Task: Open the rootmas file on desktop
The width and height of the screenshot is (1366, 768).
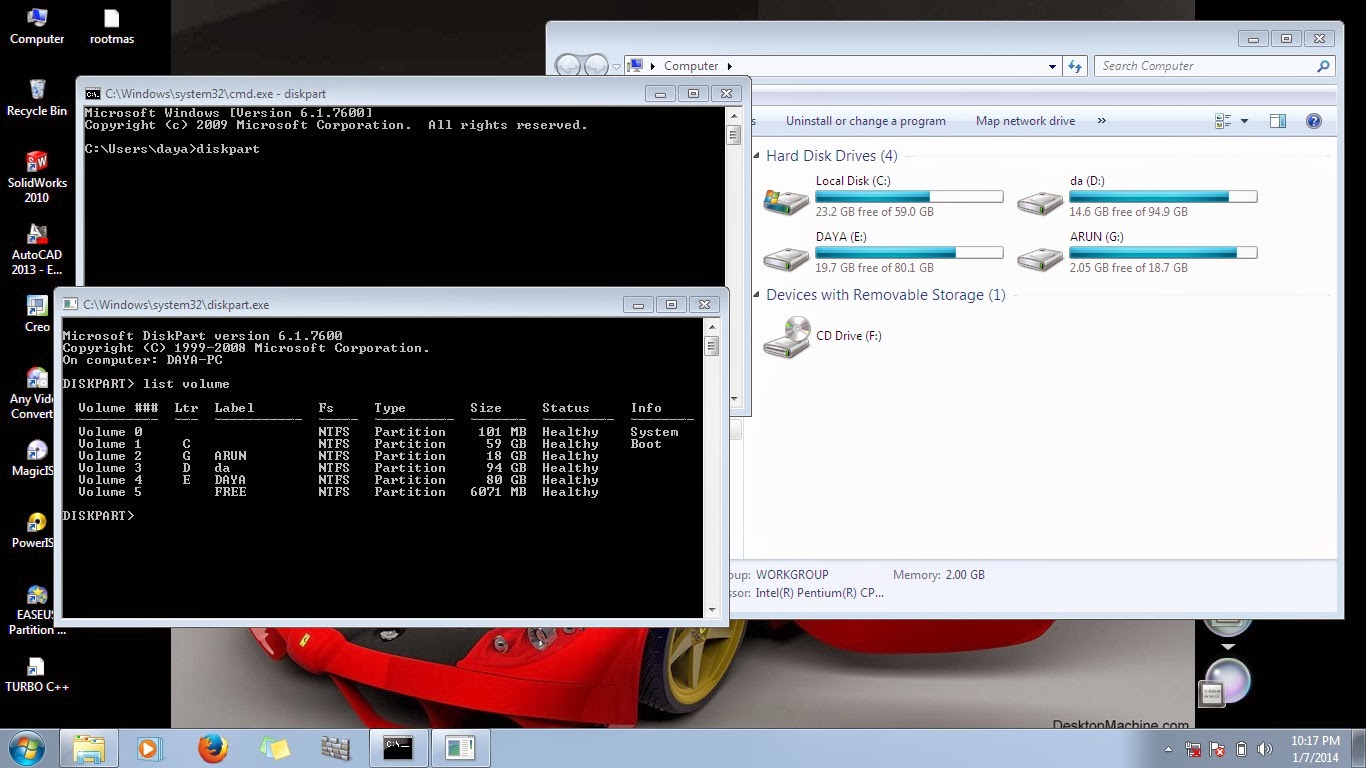Action: [112, 27]
